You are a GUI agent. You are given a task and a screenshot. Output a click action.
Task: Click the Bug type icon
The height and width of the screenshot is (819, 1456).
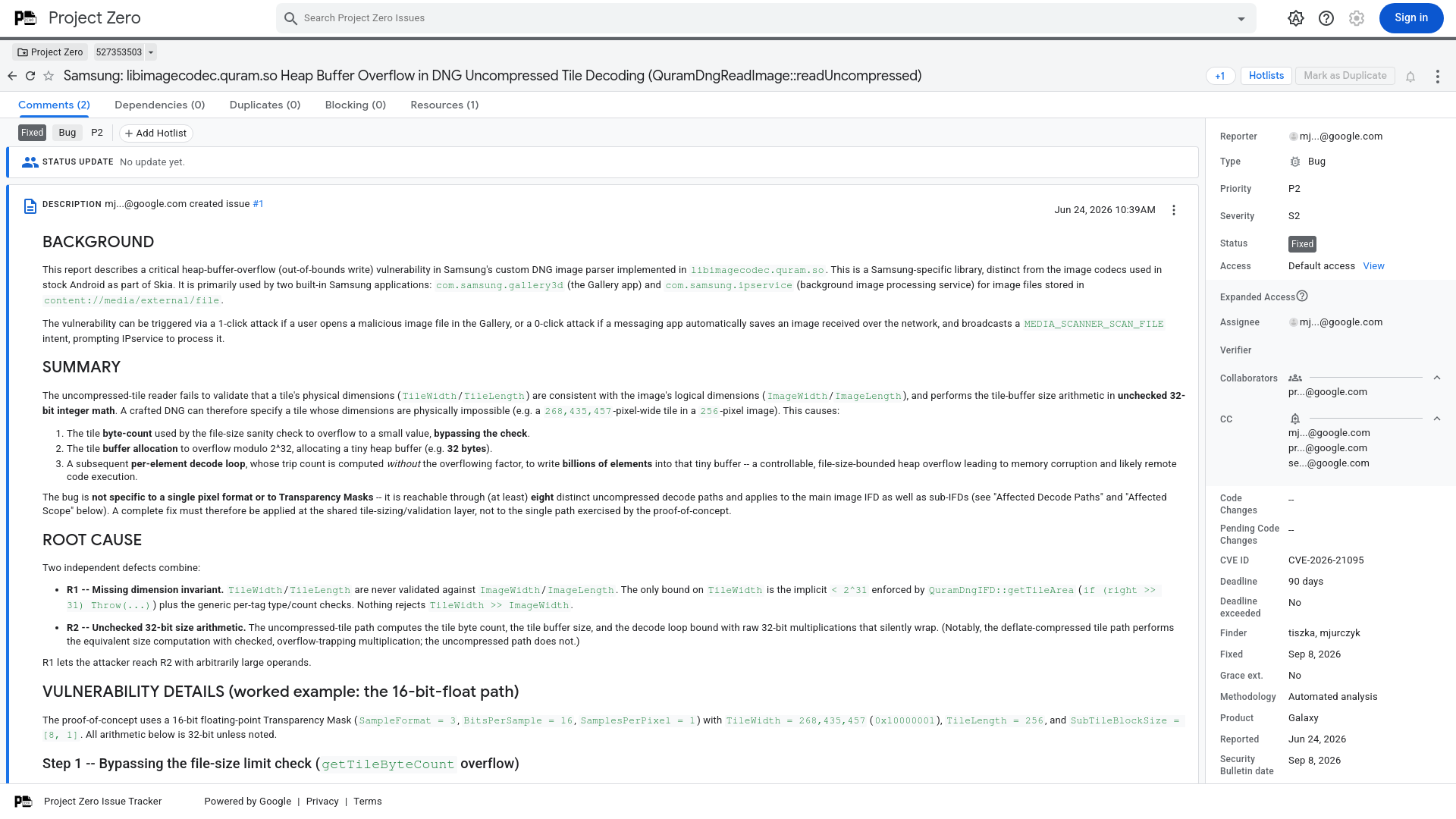(x=1295, y=162)
